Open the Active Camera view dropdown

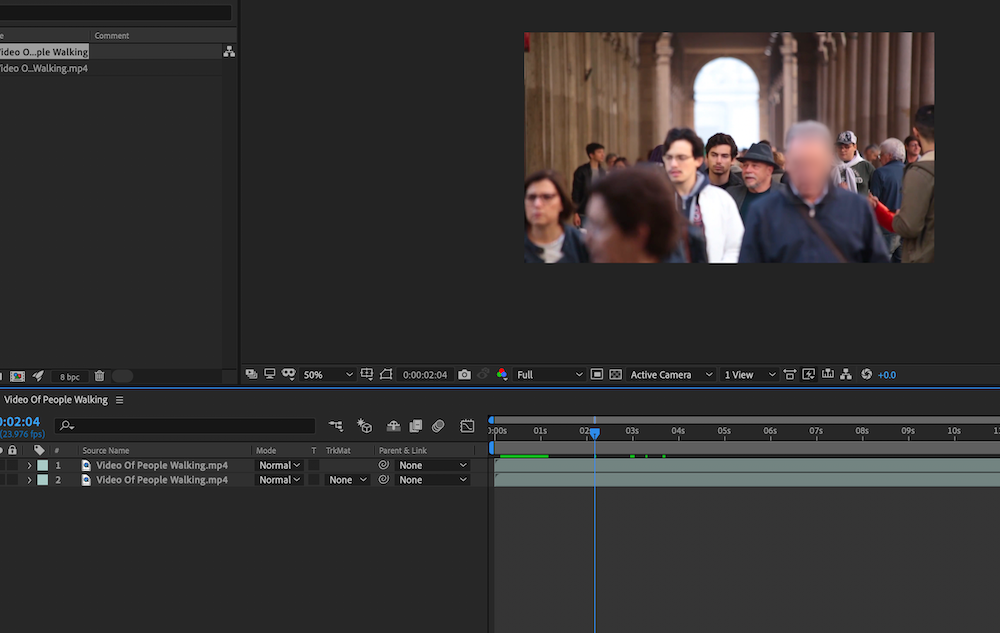670,374
